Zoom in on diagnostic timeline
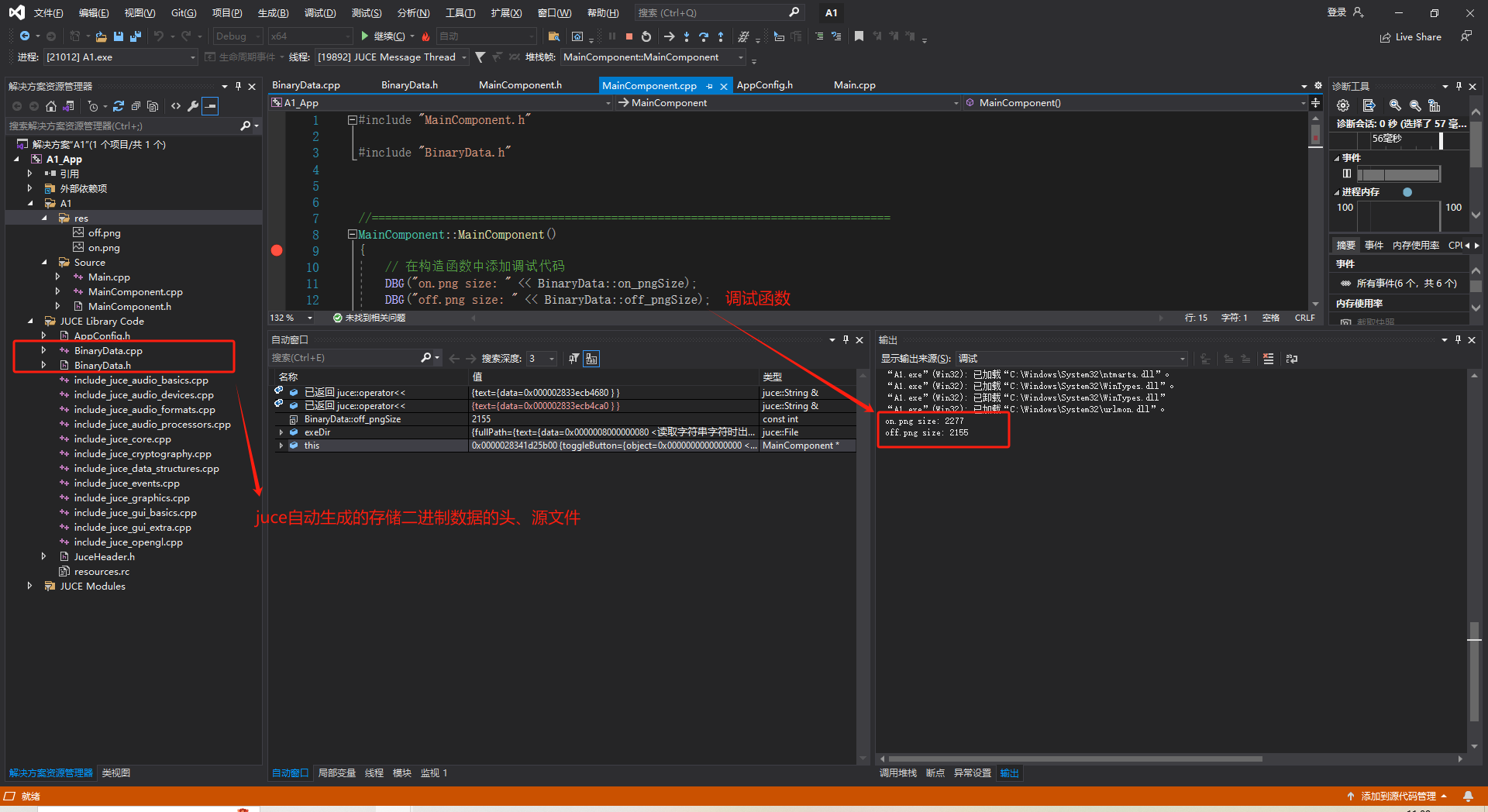 (1395, 105)
